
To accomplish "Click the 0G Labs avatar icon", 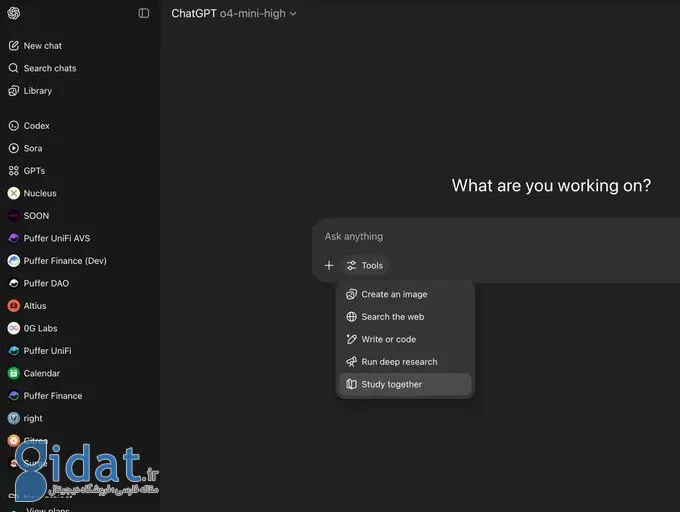I will click(13, 329).
